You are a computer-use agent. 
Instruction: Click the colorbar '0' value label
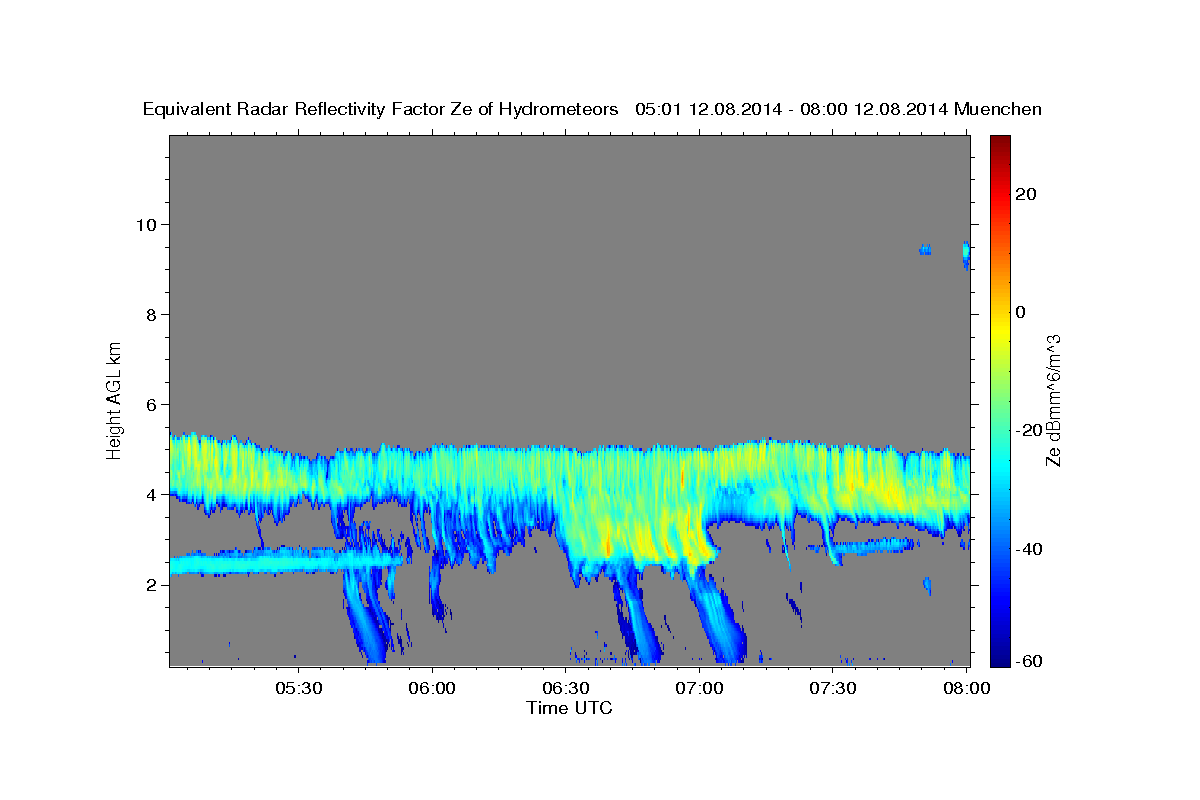[1020, 312]
